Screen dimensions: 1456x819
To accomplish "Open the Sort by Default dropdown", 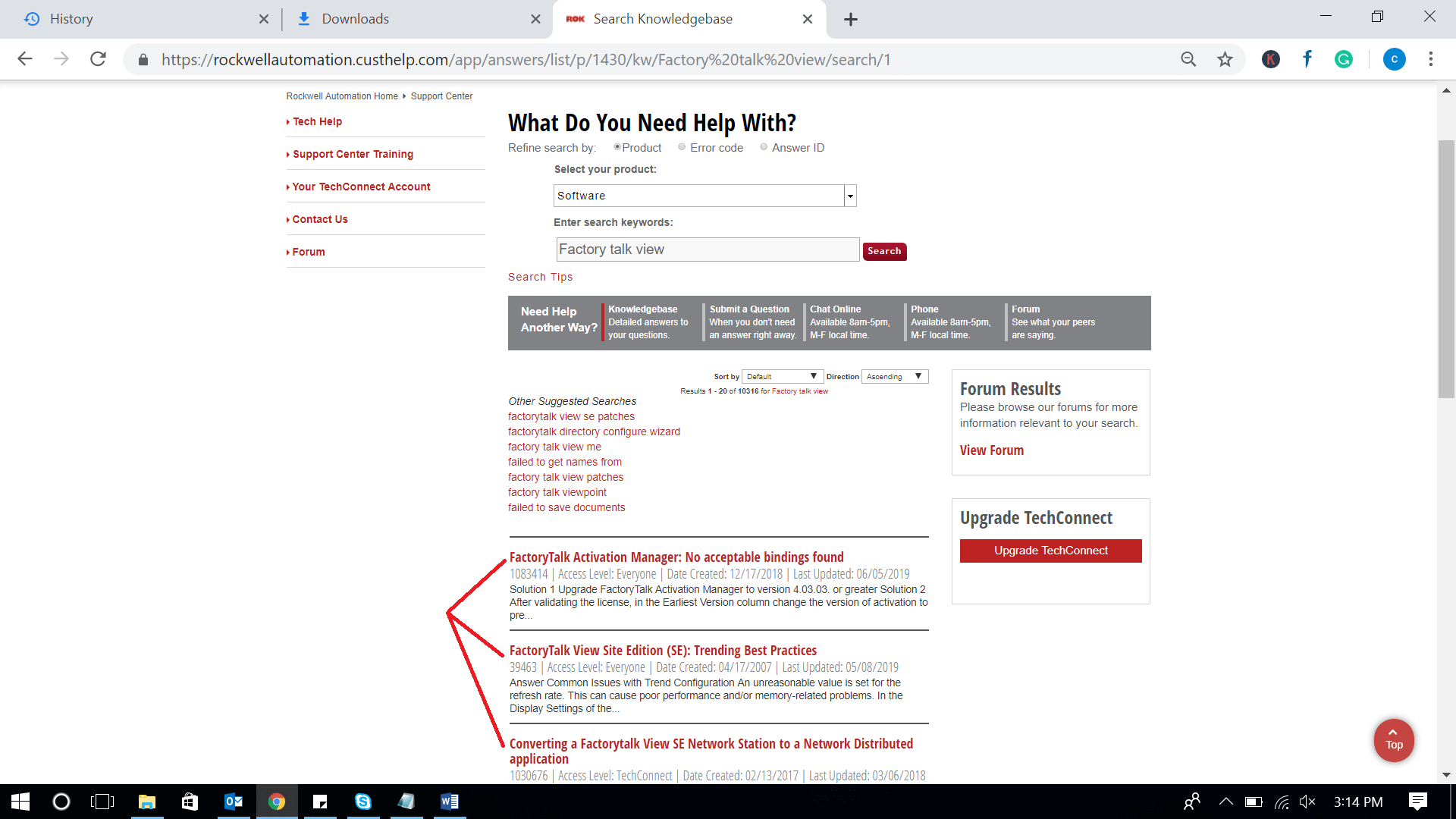I will pos(782,376).
